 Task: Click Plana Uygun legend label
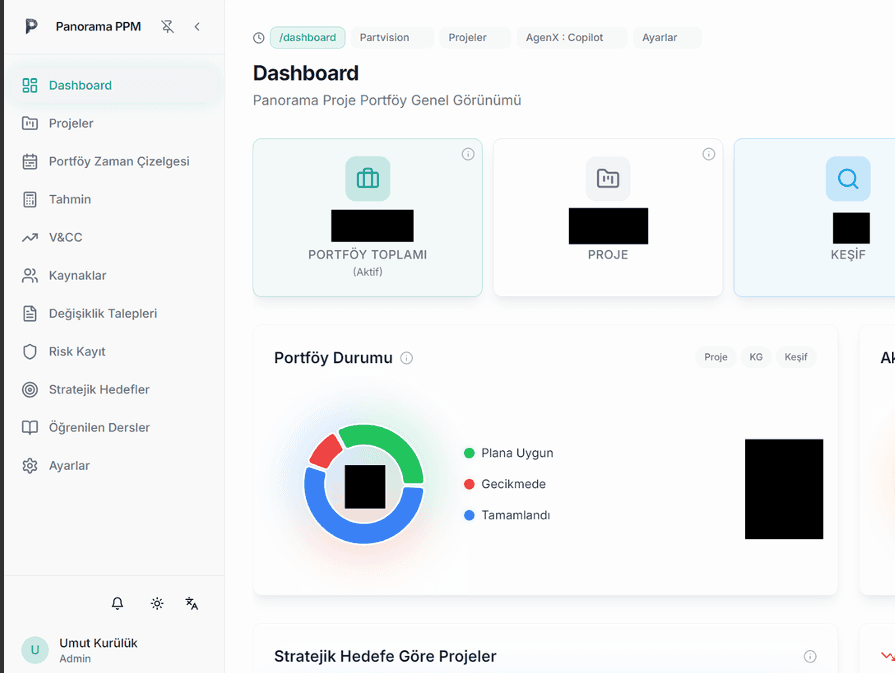[x=517, y=453]
